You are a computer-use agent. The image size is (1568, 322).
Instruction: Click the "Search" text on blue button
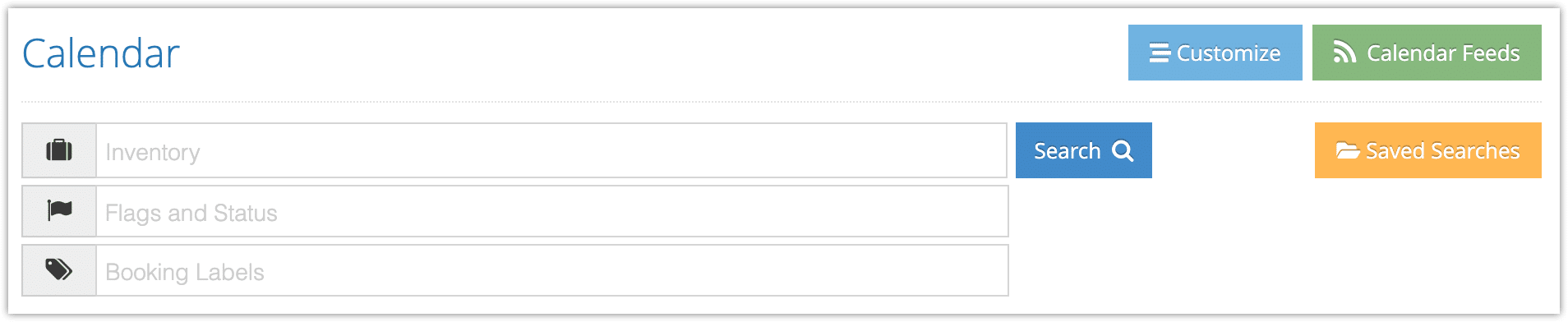(x=1067, y=151)
